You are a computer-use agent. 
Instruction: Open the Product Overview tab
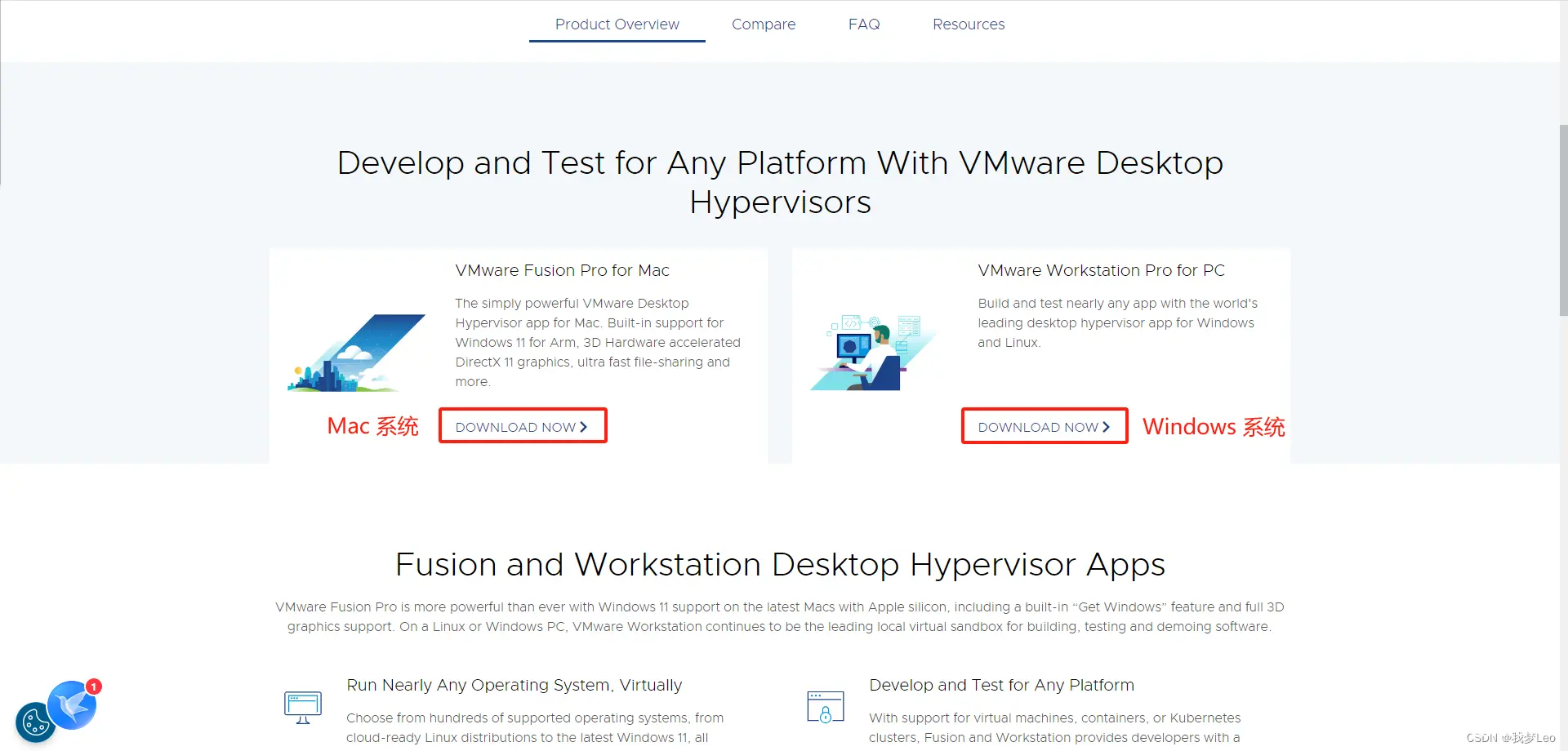coord(617,24)
